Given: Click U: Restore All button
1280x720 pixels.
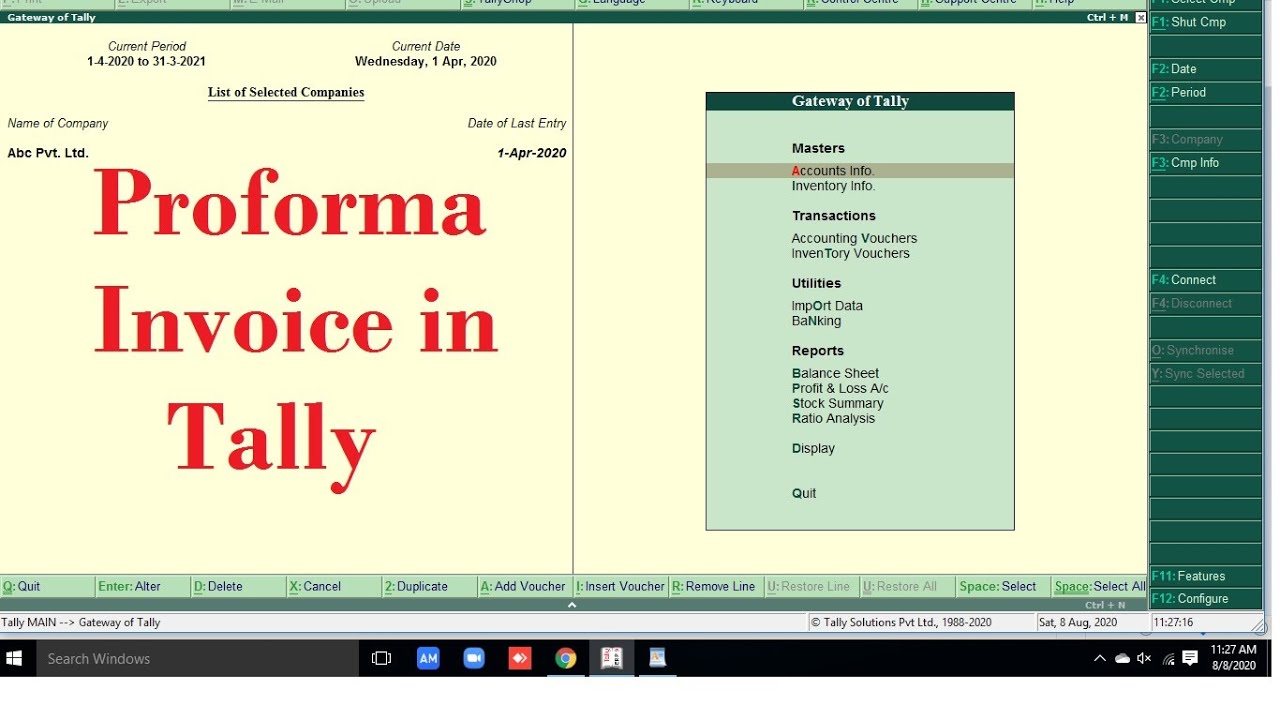Looking at the screenshot, I should click(x=907, y=587).
